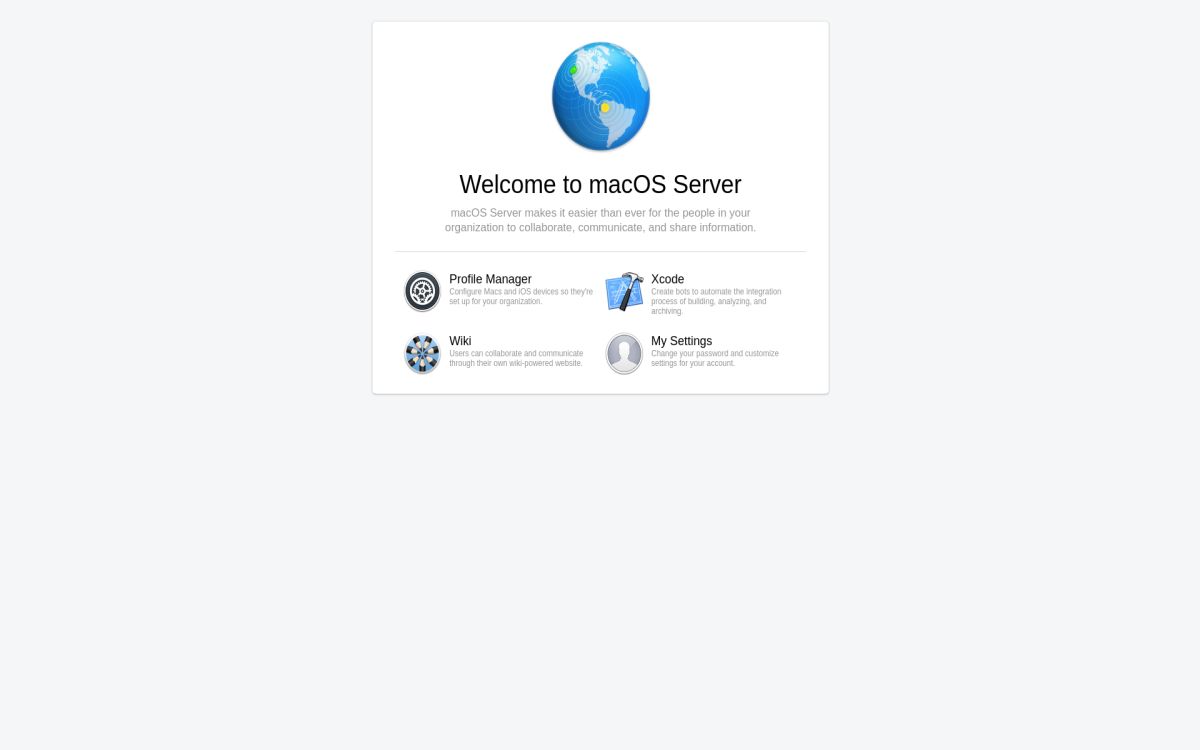Open the Profile Manager title link
The width and height of the screenshot is (1200, 750).
coord(490,279)
